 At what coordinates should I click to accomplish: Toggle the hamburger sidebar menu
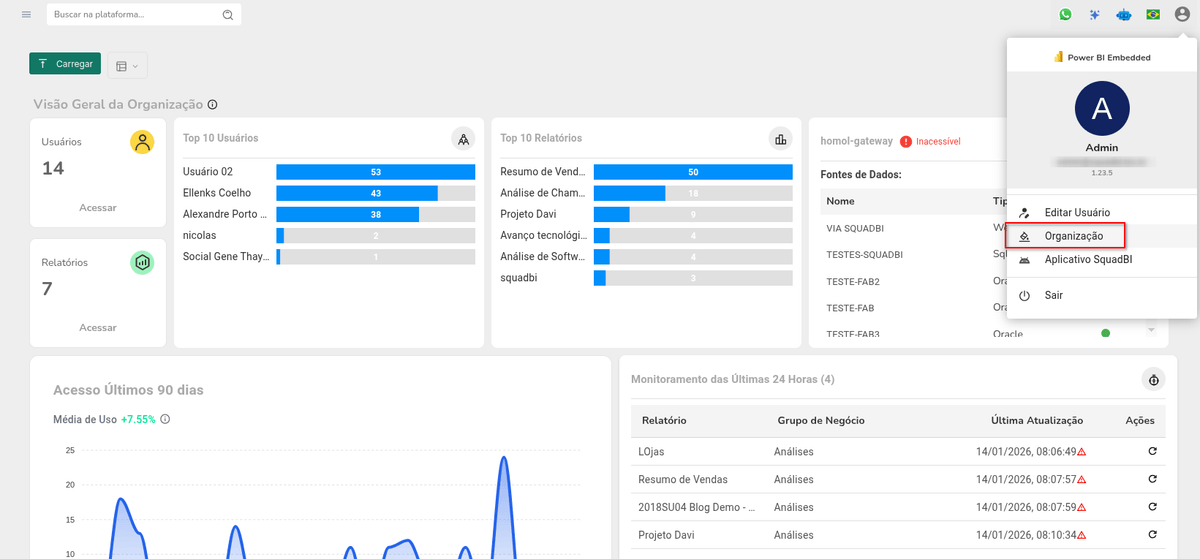point(26,15)
